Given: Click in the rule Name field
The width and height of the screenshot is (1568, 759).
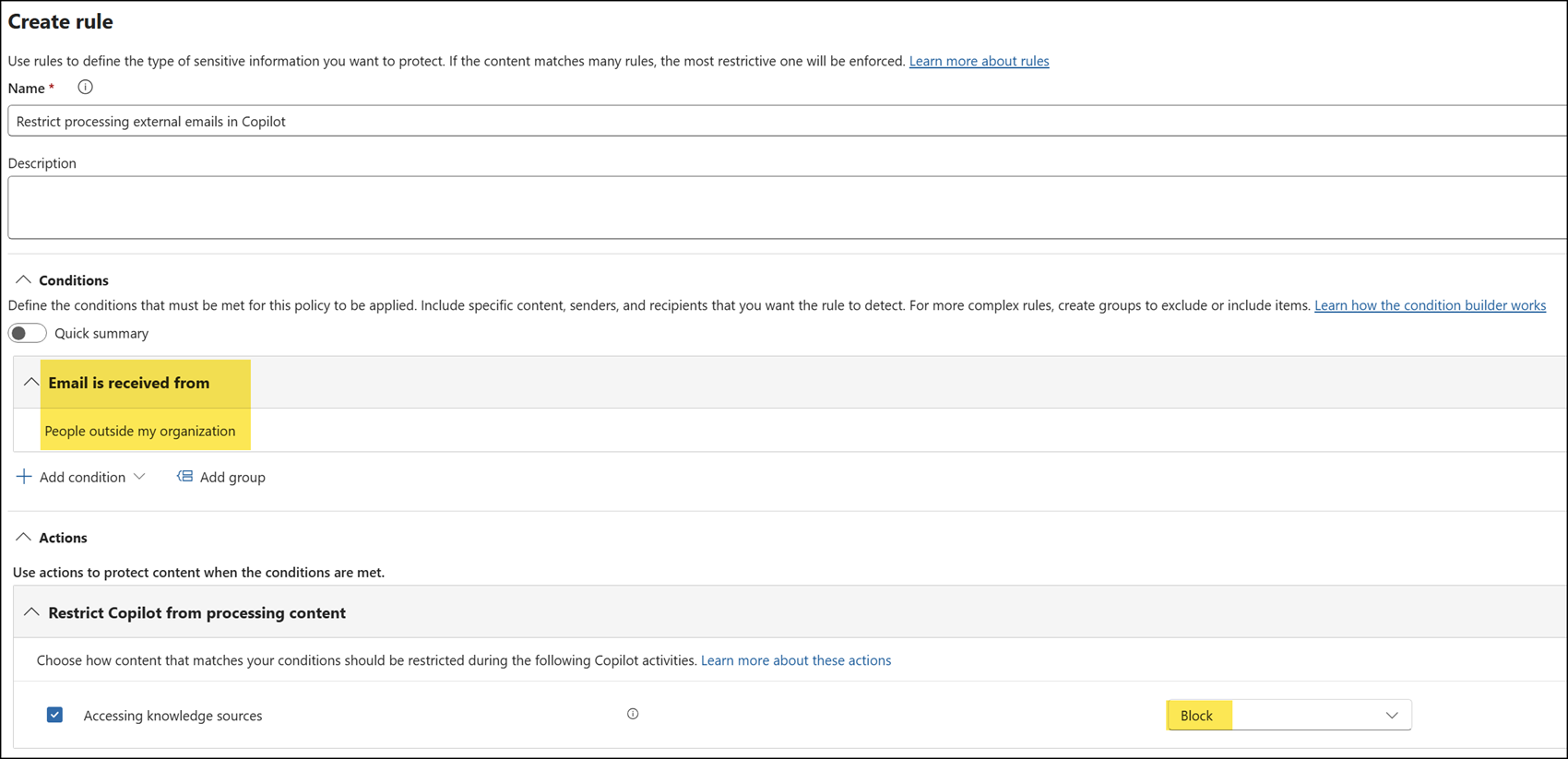Looking at the screenshot, I should point(788,121).
